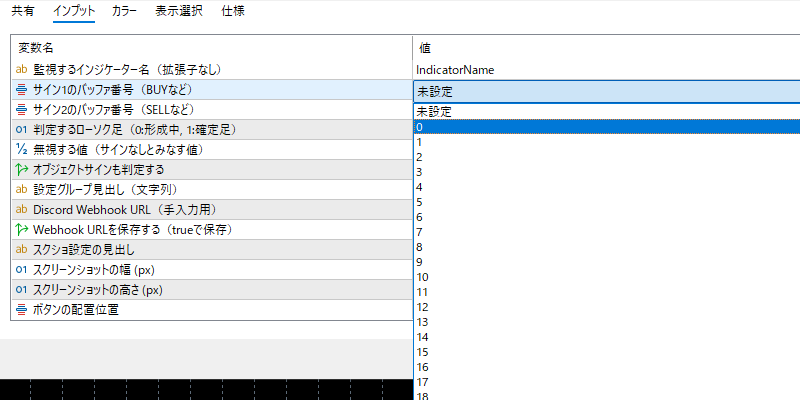Viewport: 800px width, 400px height.
Task: Click the 'ab' icon beside Discord Webhook URL
Action: [22, 210]
